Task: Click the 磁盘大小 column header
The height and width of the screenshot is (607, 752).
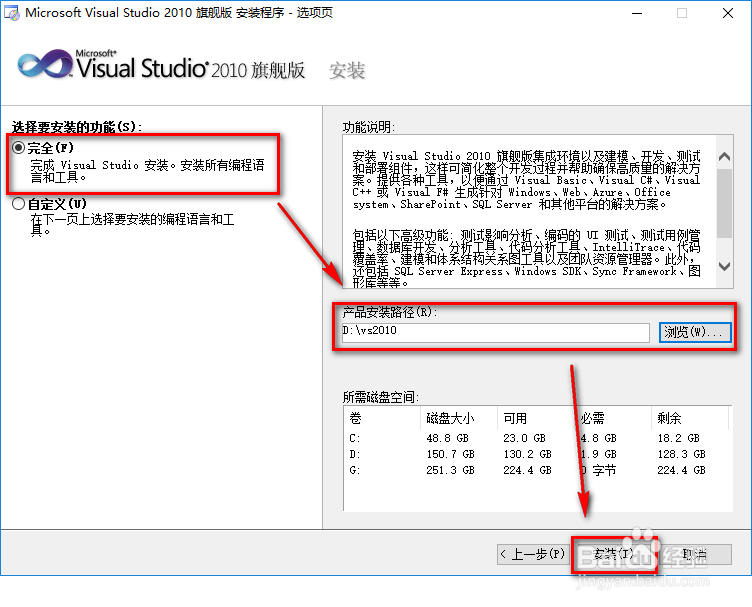Action: (x=458, y=418)
